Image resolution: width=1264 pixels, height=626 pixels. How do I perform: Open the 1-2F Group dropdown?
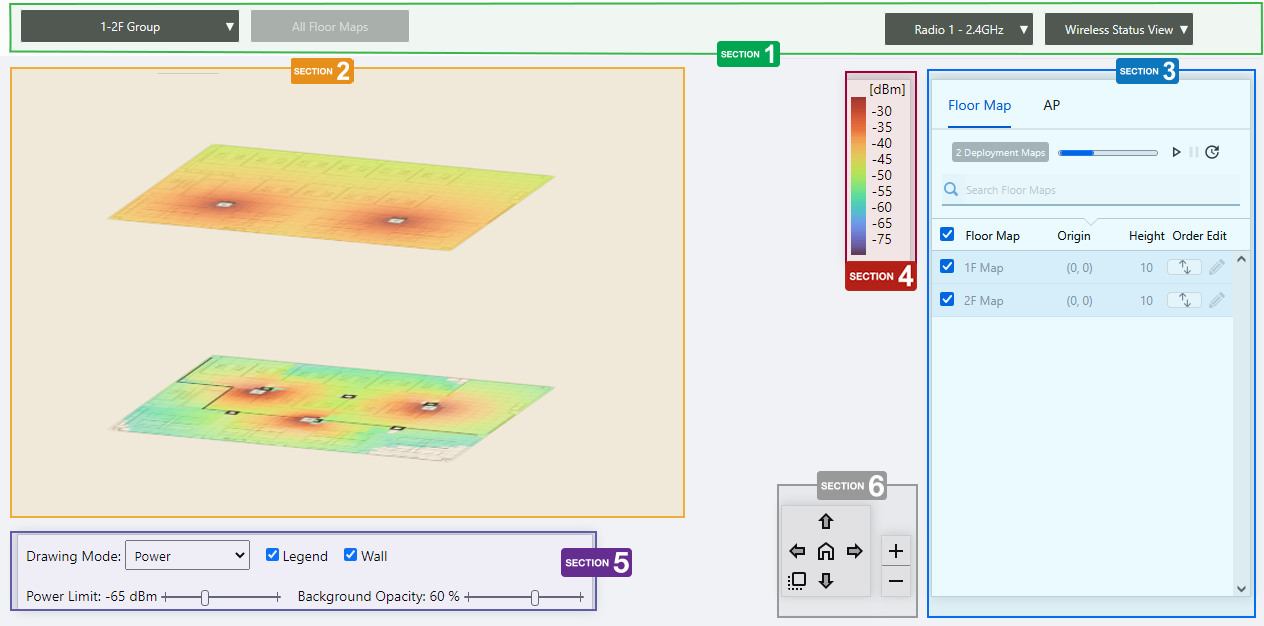(x=130, y=27)
